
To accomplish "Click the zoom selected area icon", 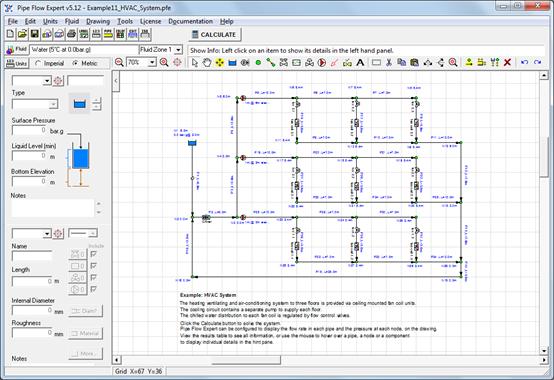I will [453, 63].
